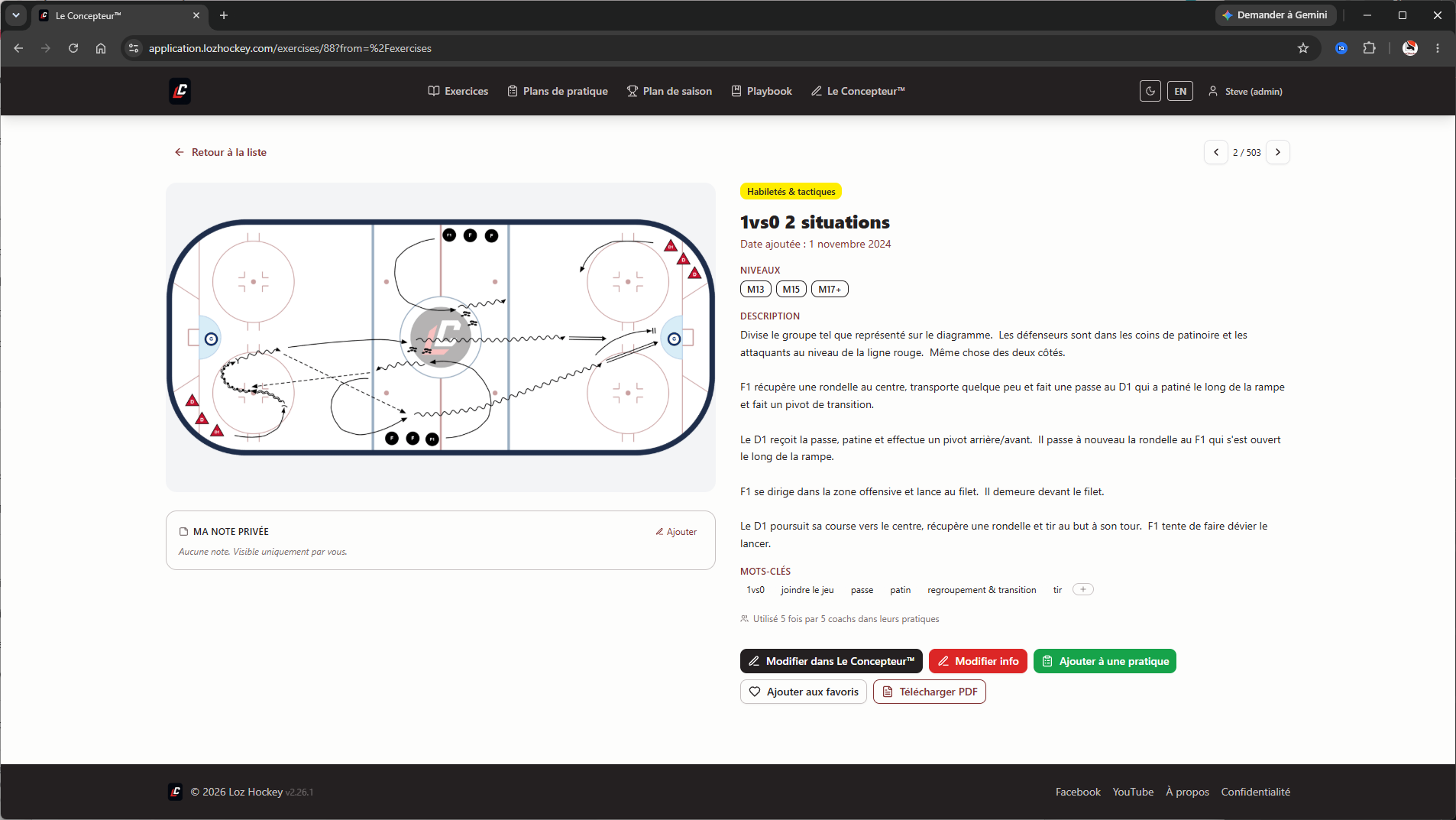
Task: Click Ajouter to add private note
Action: pos(676,532)
